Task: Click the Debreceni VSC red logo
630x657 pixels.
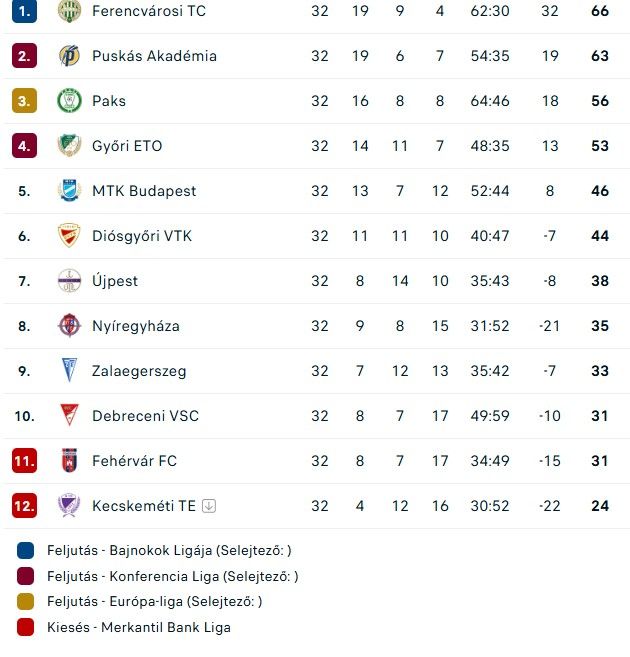Action: point(69,415)
